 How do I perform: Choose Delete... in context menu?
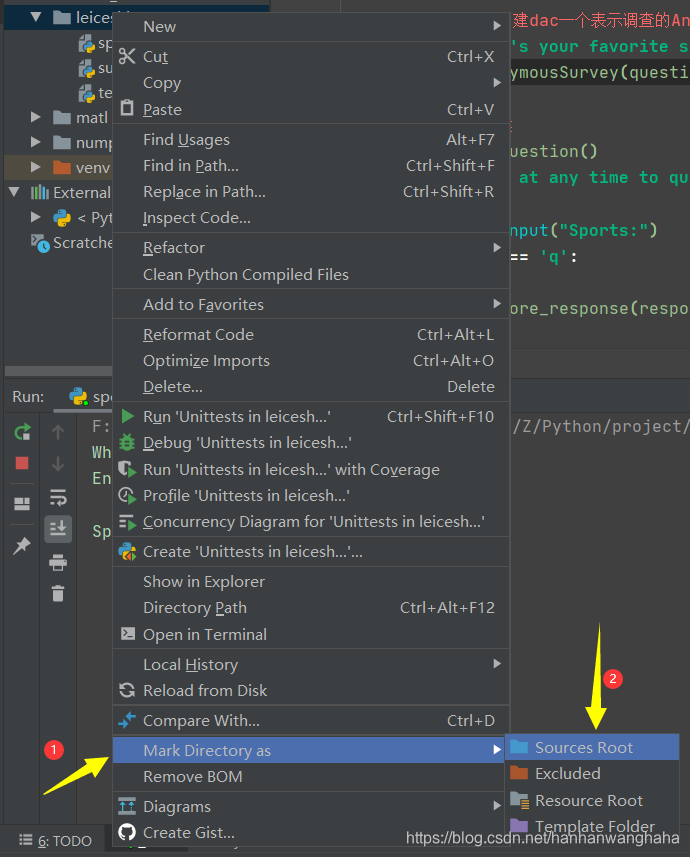tap(311, 386)
